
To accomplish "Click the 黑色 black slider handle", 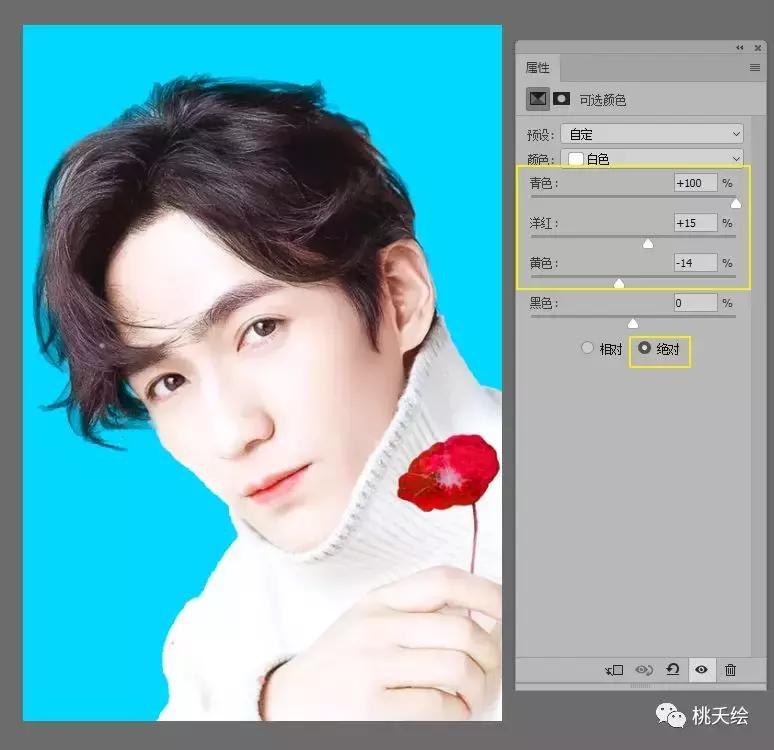I will (633, 323).
